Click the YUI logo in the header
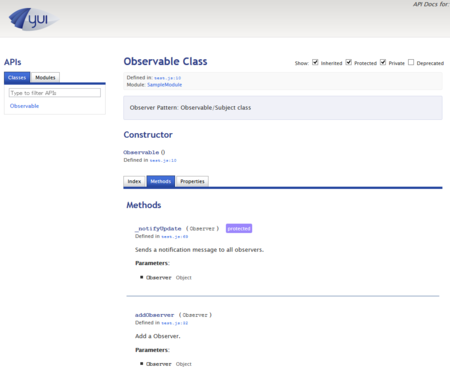Image resolution: width=450 pixels, height=368 pixels. pyautogui.click(x=33, y=19)
